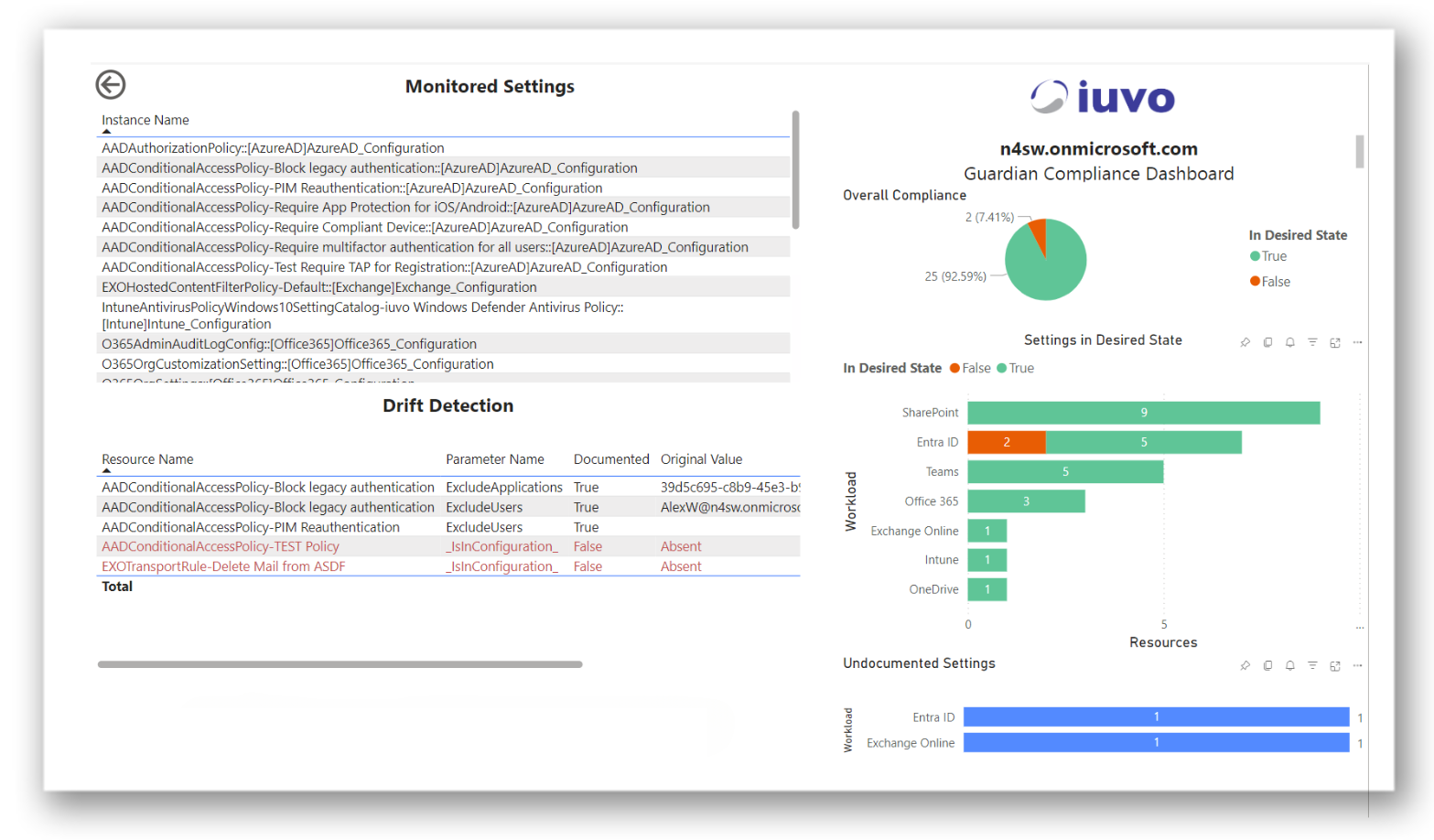1434x840 pixels.
Task: Select the blue Entra ID undocumented bar
Action: tap(1157, 716)
